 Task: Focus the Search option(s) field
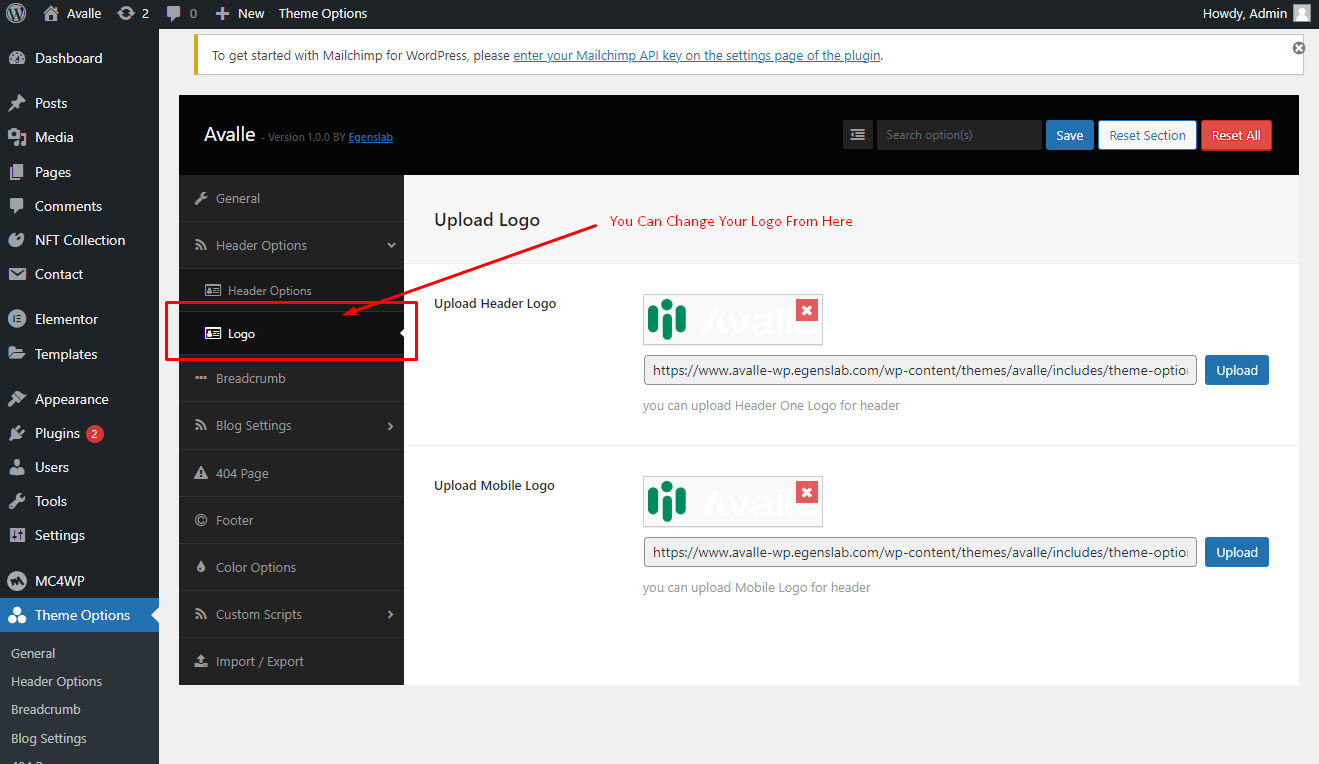[x=959, y=135]
